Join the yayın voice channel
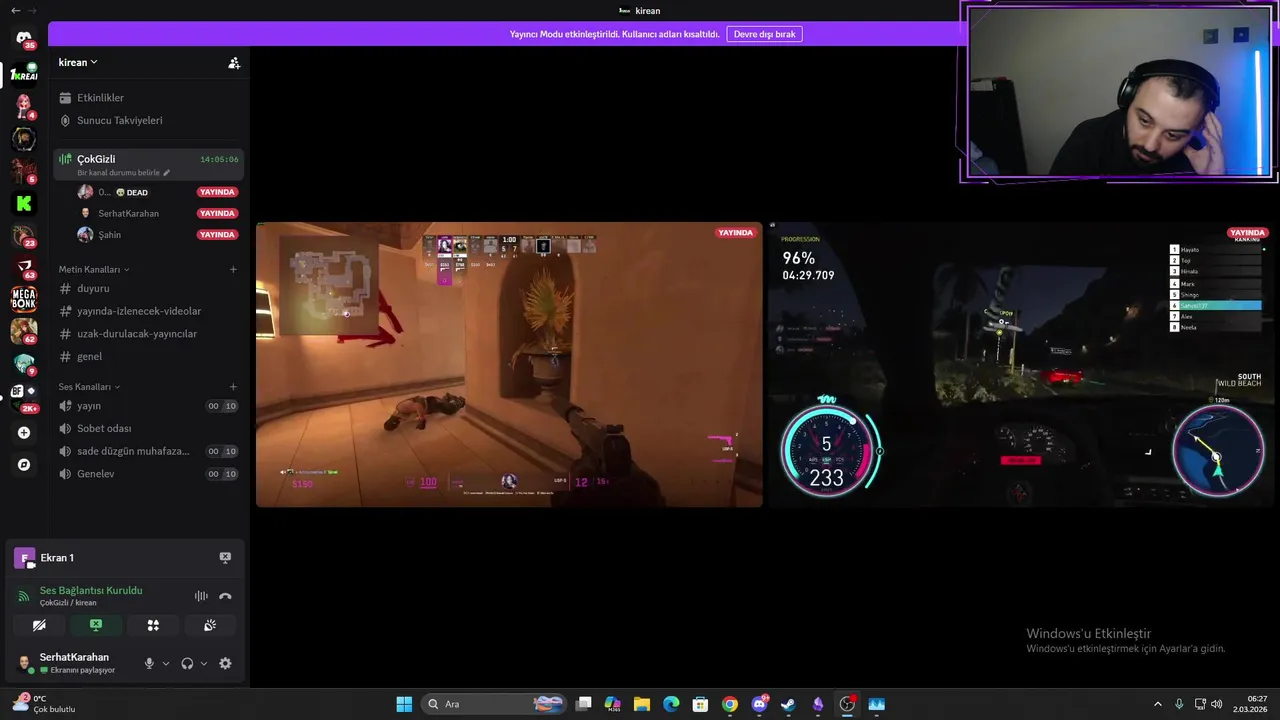Screen dimensions: 1280x720 tap(148, 406)
